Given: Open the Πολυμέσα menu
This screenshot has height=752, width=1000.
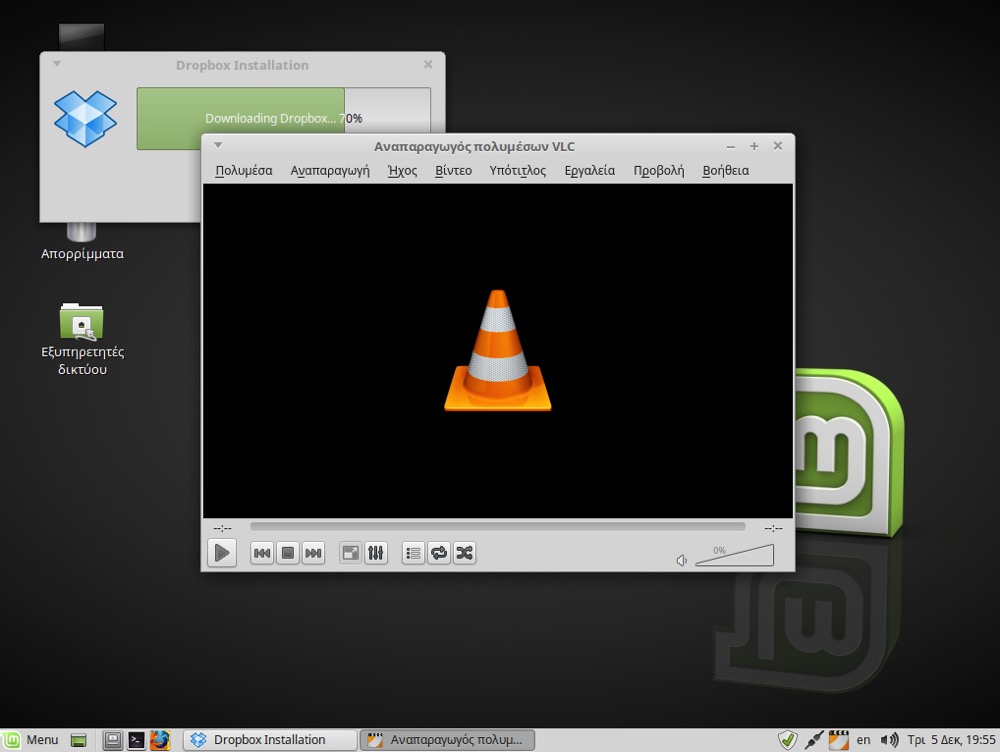Looking at the screenshot, I should (244, 170).
